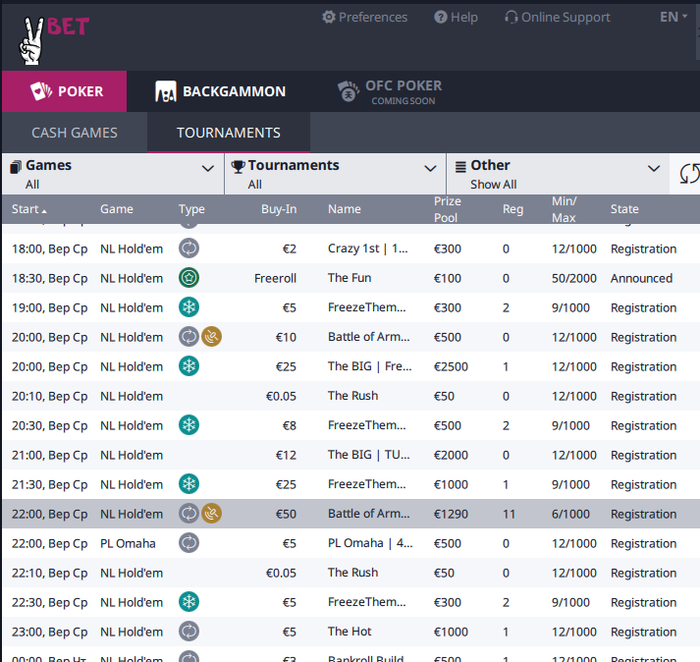Screen dimensions: 700x662
Task: Click rebuy icon in The Hot row
Action: pos(189,631)
